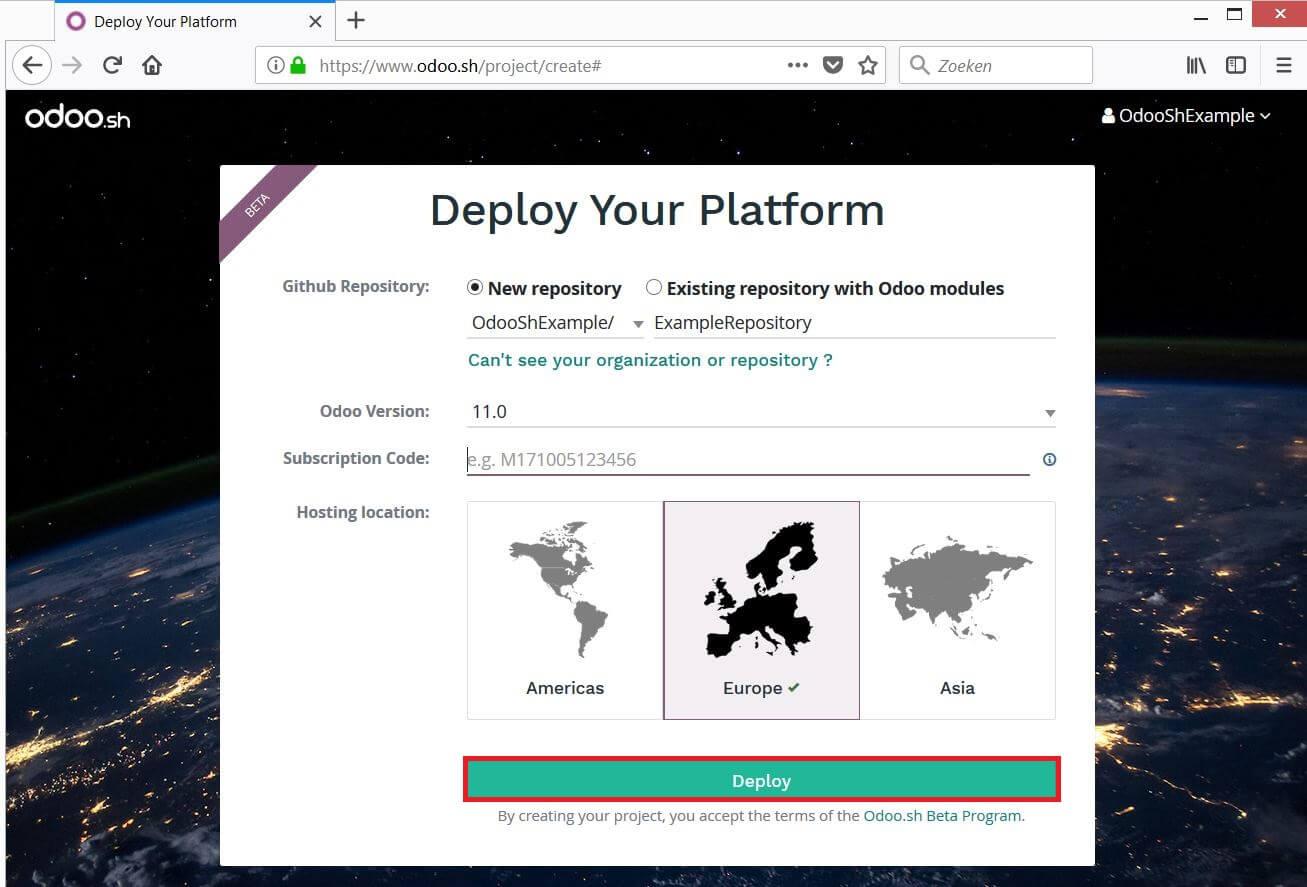1307x887 pixels.
Task: Click the "Subscription Code:" label
Action: point(356,458)
